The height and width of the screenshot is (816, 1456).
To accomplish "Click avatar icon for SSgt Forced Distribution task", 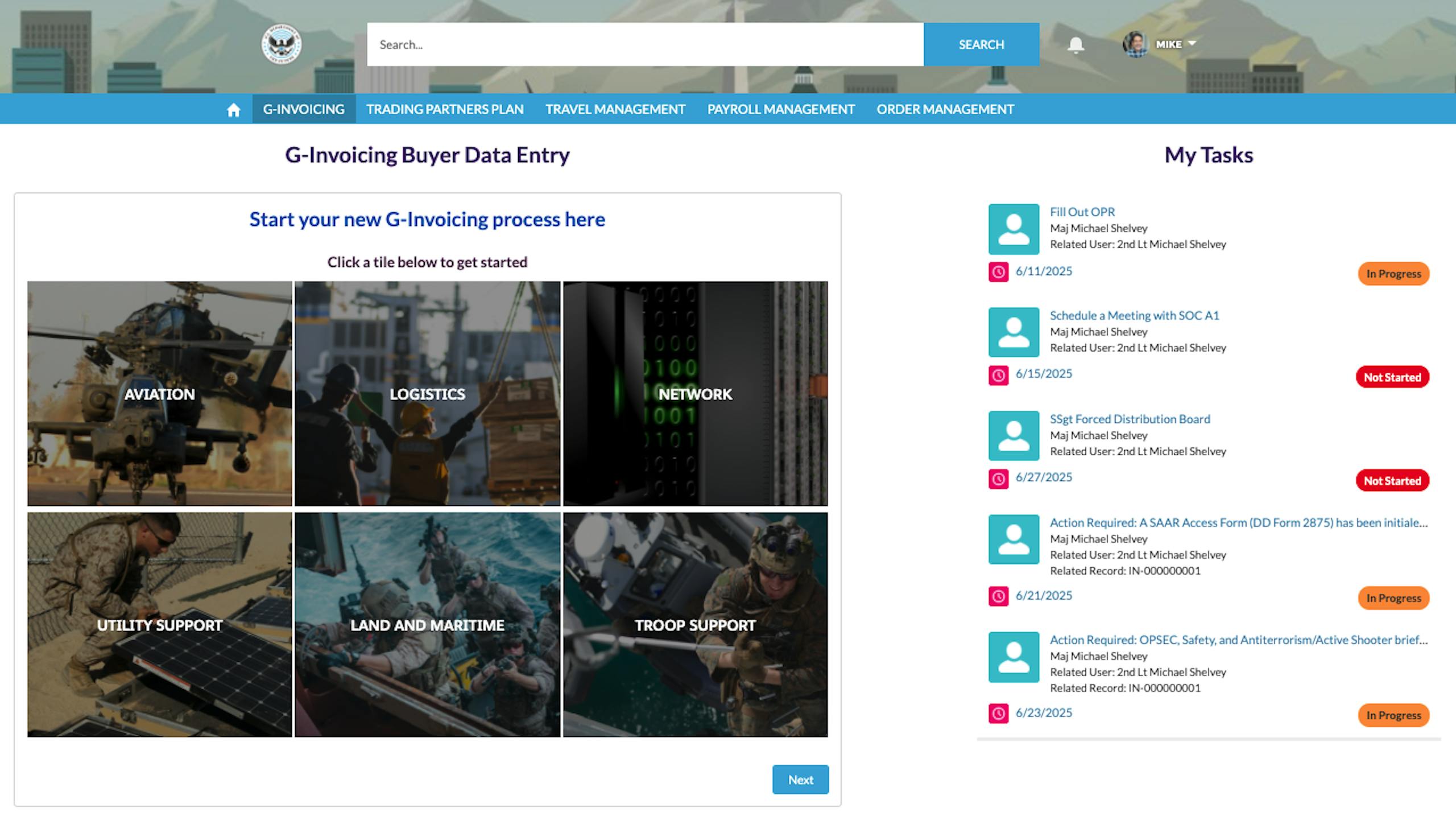I will (1014, 436).
